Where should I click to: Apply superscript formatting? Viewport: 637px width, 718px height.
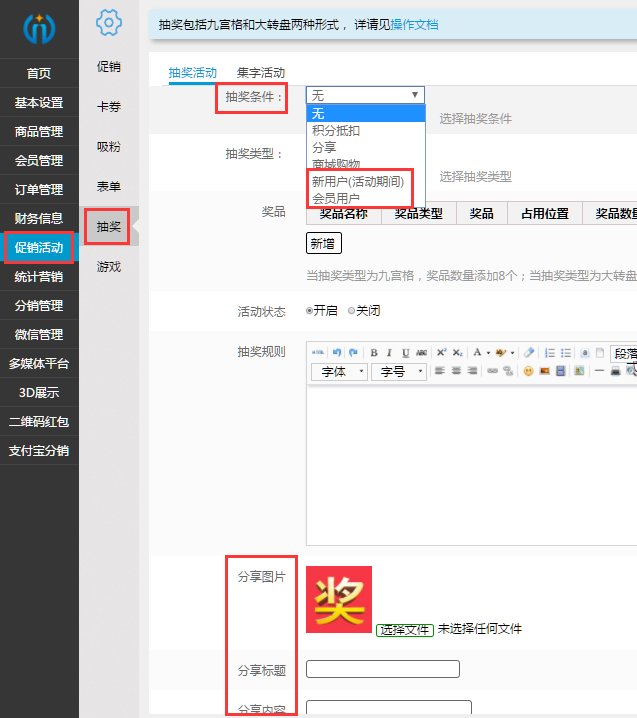441,352
